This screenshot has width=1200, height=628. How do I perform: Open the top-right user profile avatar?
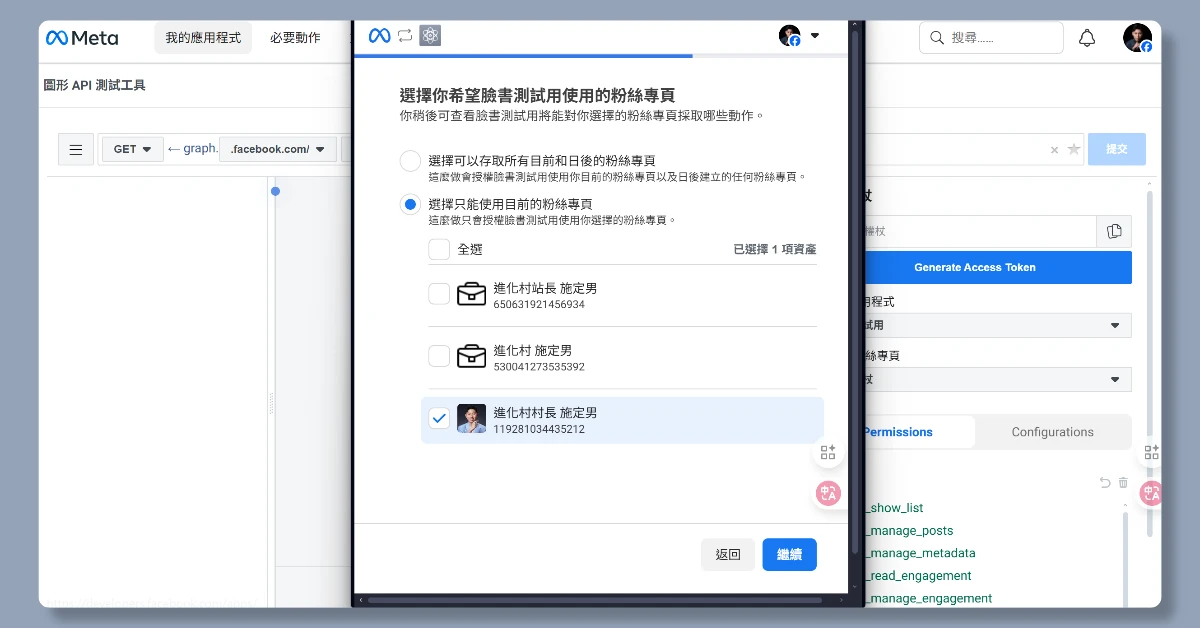point(1137,38)
